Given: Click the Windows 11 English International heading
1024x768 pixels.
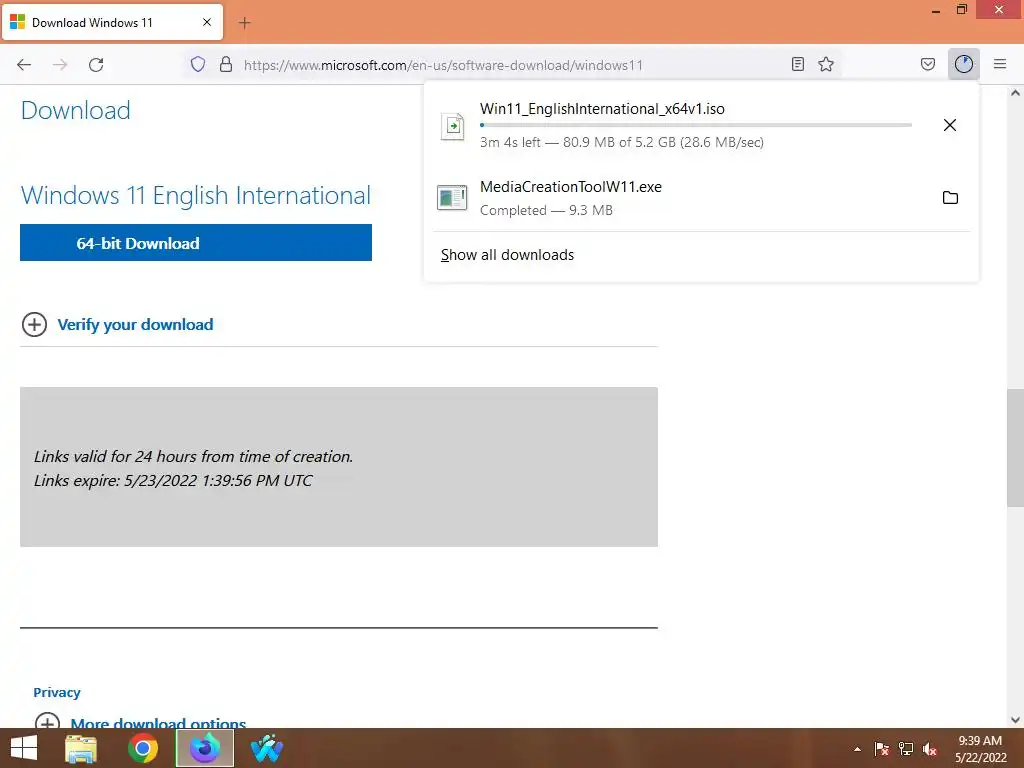Looking at the screenshot, I should [x=196, y=195].
